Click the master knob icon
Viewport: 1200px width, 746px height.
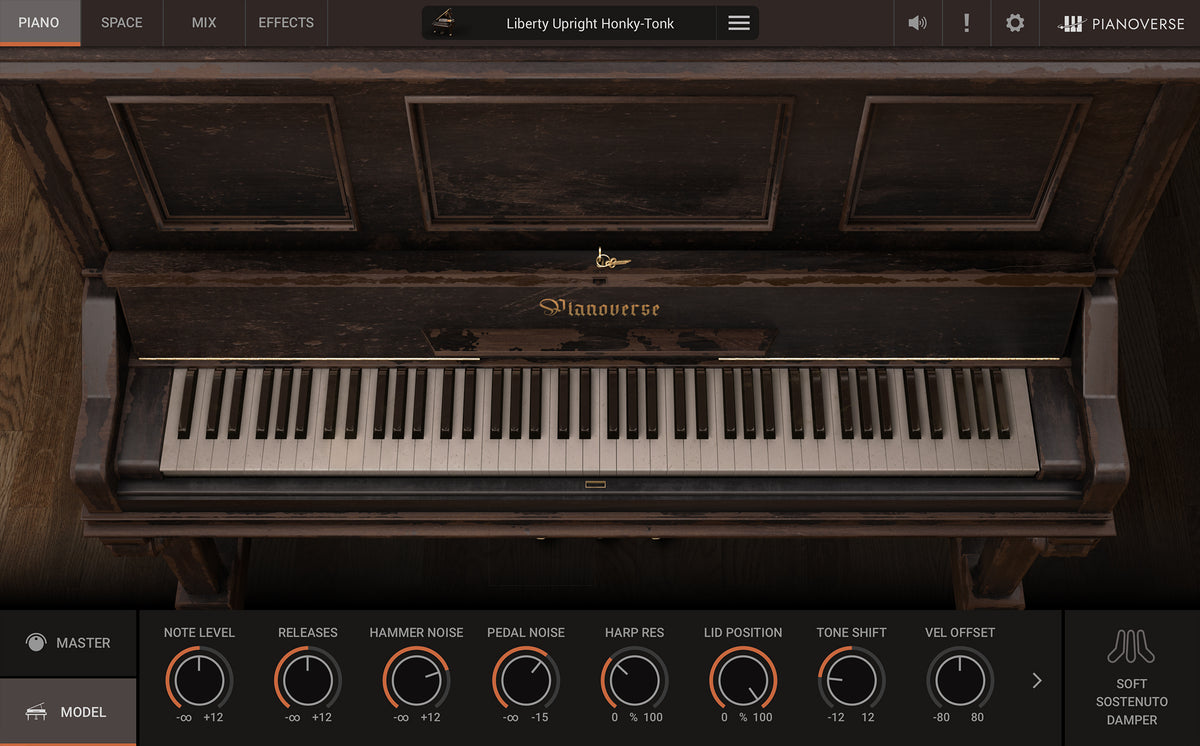click(36, 643)
